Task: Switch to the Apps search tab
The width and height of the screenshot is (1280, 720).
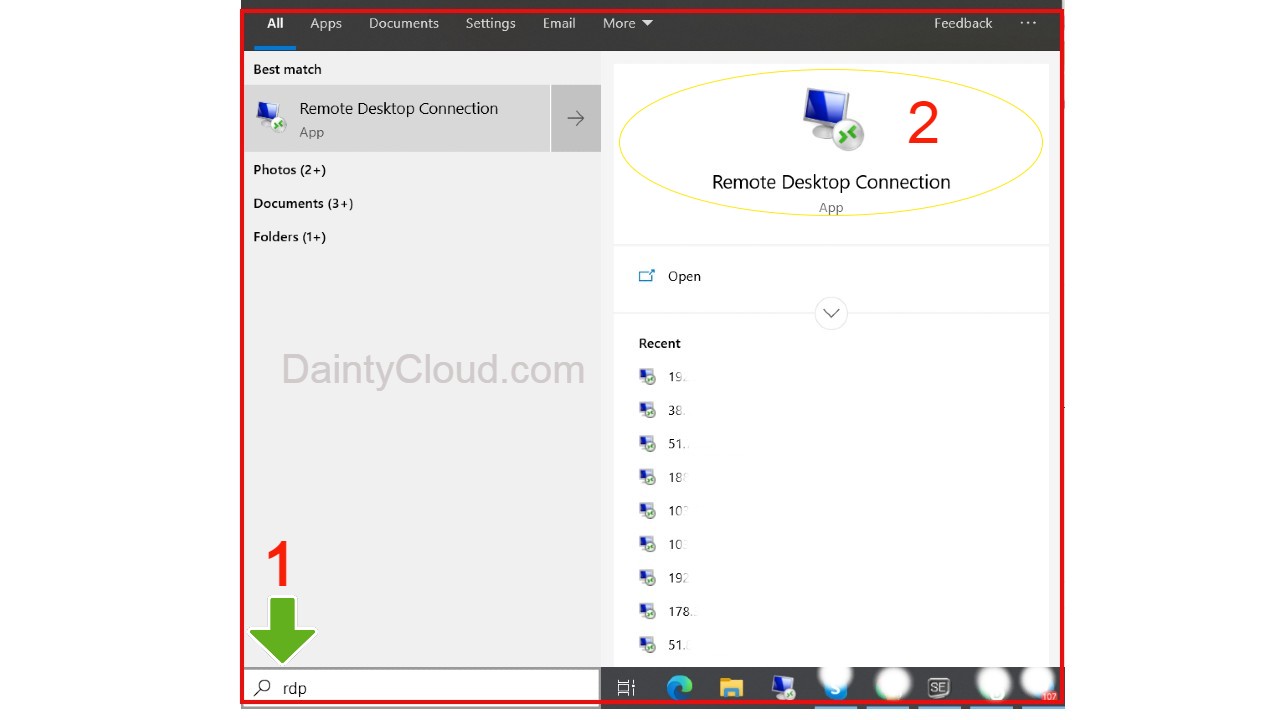Action: pyautogui.click(x=325, y=23)
